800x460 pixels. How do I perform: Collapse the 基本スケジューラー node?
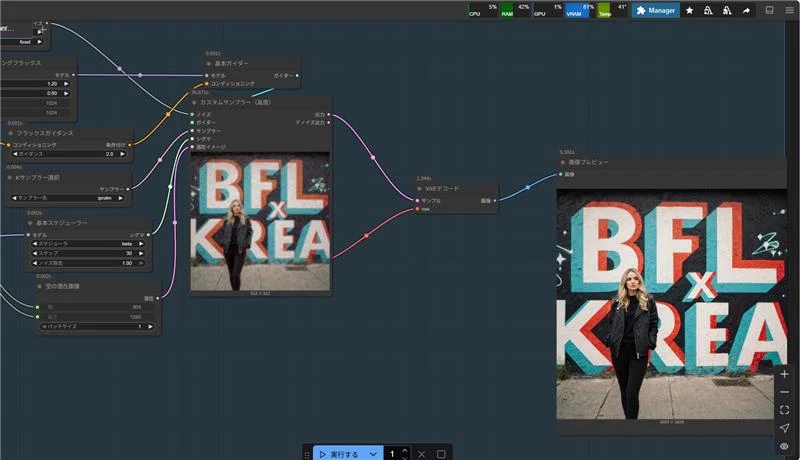pyautogui.click(x=30, y=223)
